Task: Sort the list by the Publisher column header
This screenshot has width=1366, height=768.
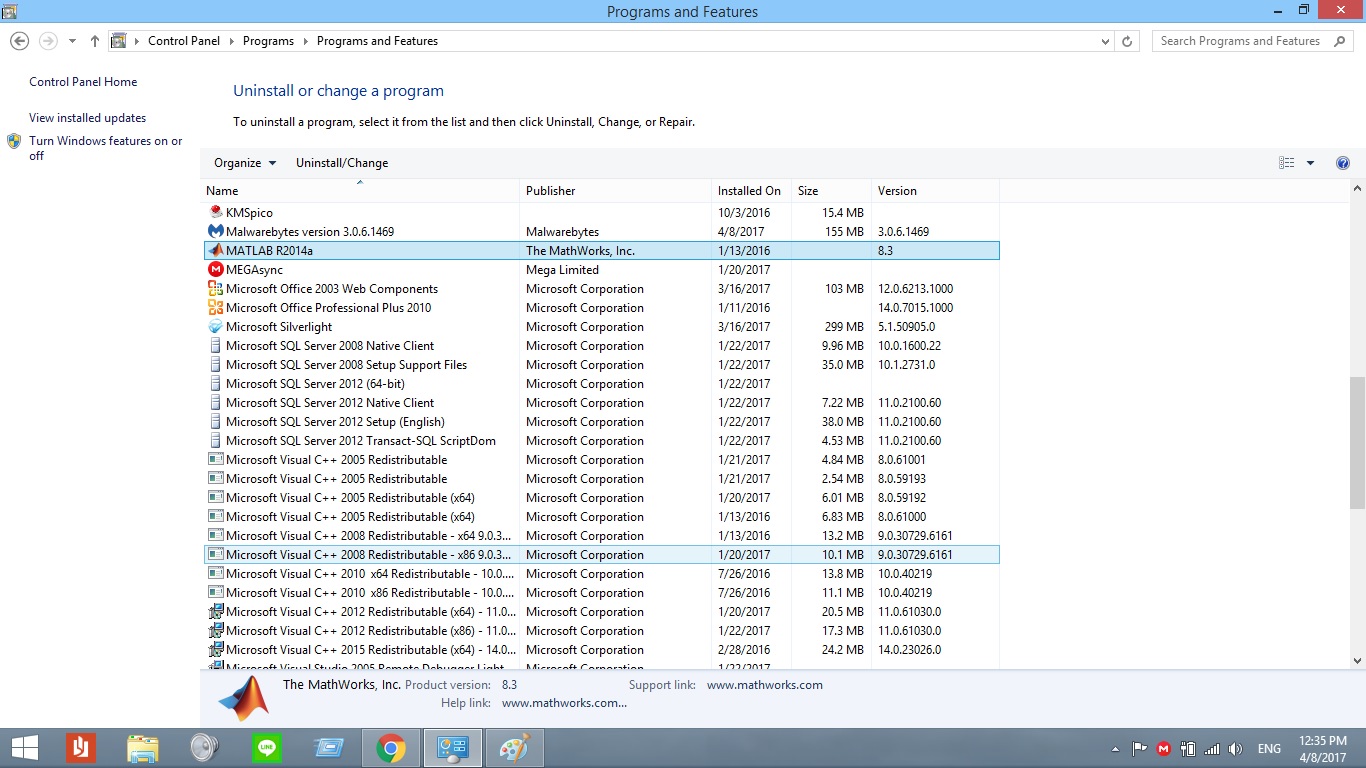Action: (551, 191)
